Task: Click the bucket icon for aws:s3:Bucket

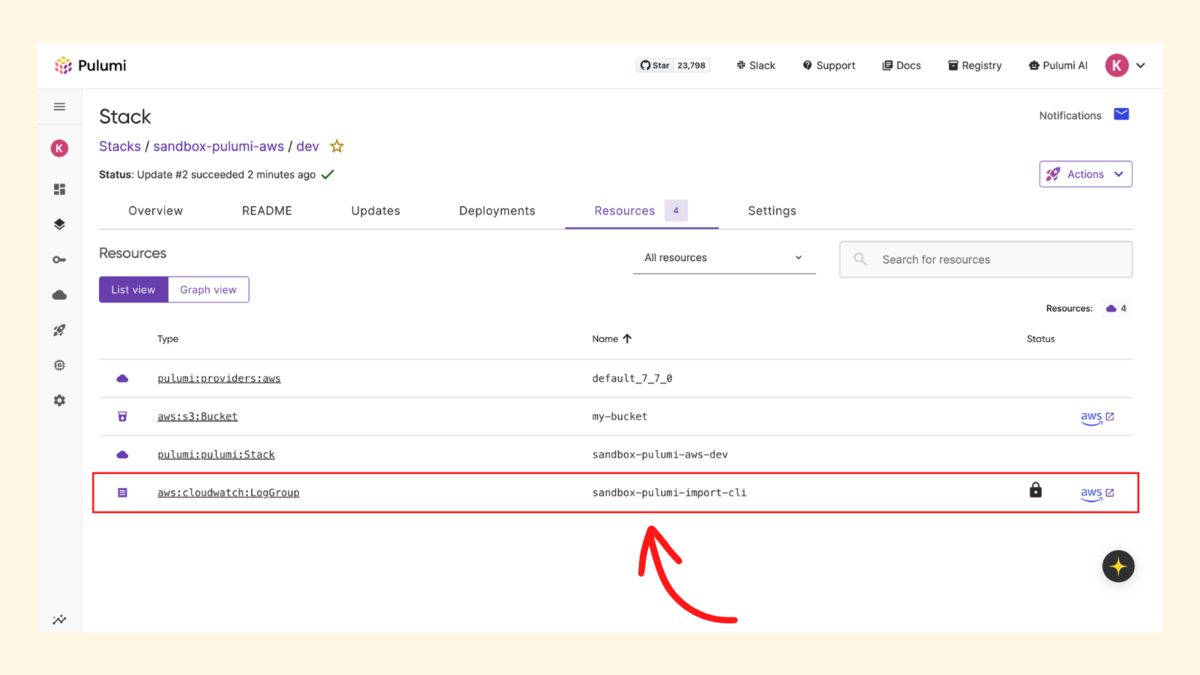Action: tap(123, 417)
